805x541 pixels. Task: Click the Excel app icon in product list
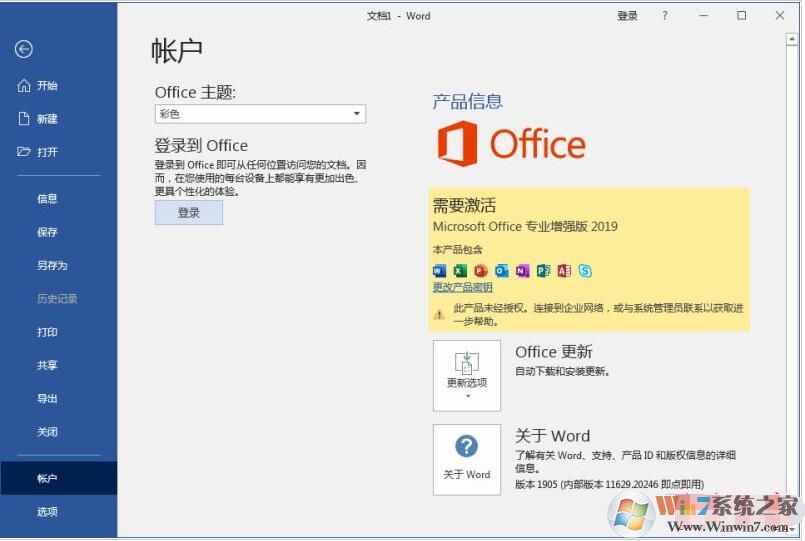point(460,270)
